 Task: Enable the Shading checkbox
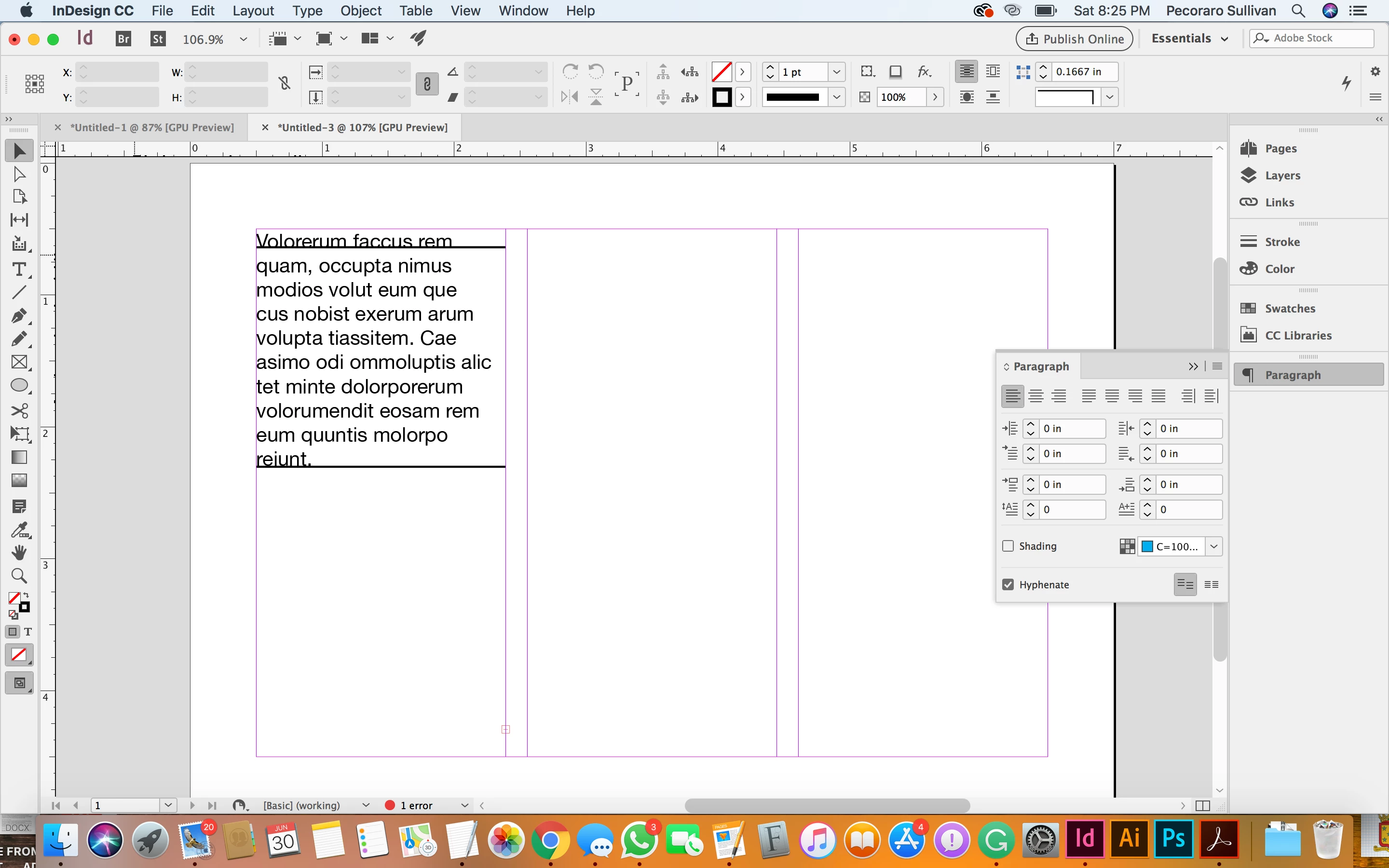1008,546
